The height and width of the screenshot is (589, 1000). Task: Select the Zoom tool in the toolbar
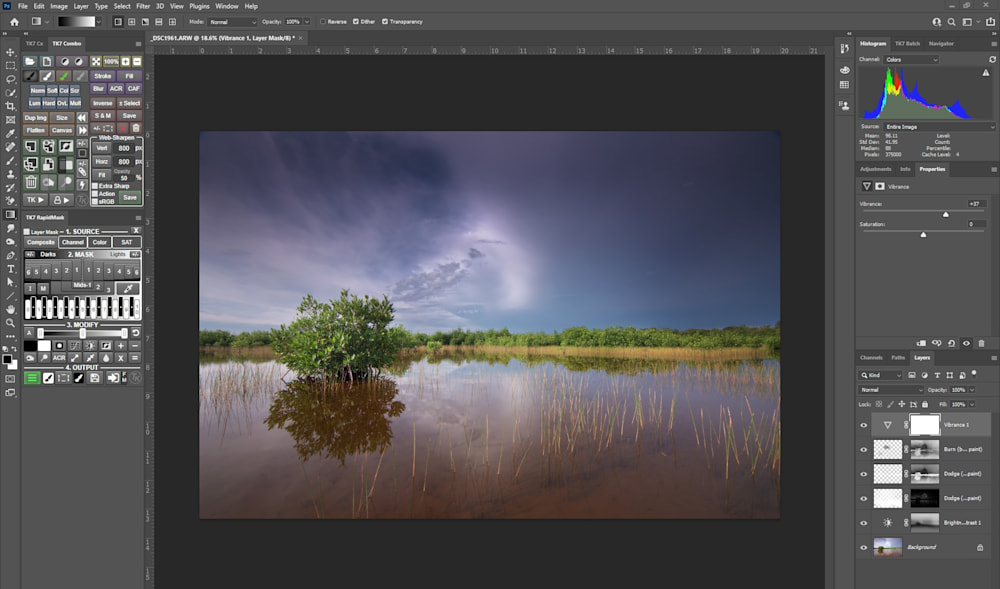tap(10, 323)
